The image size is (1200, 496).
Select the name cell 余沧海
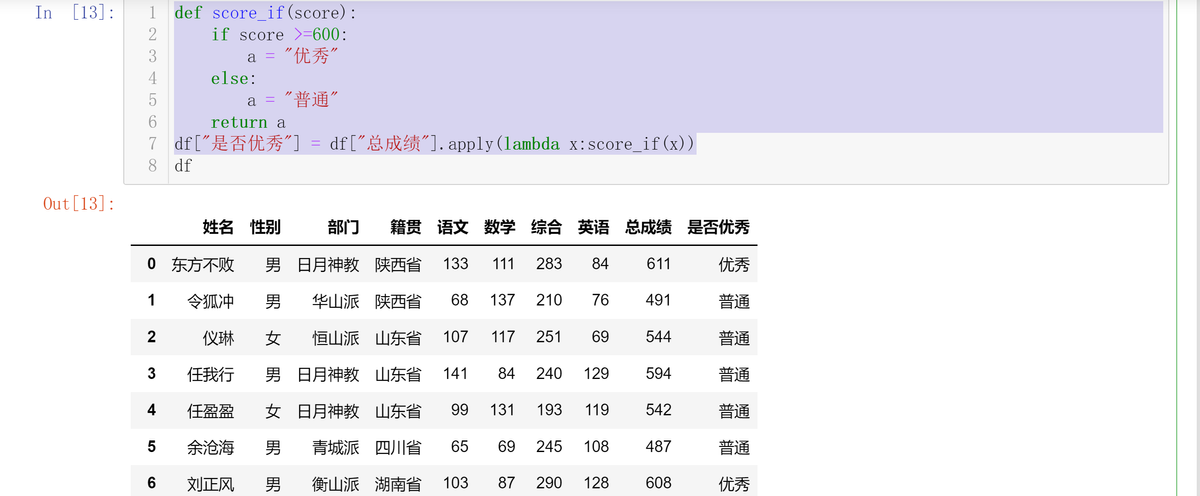pyautogui.click(x=211, y=448)
